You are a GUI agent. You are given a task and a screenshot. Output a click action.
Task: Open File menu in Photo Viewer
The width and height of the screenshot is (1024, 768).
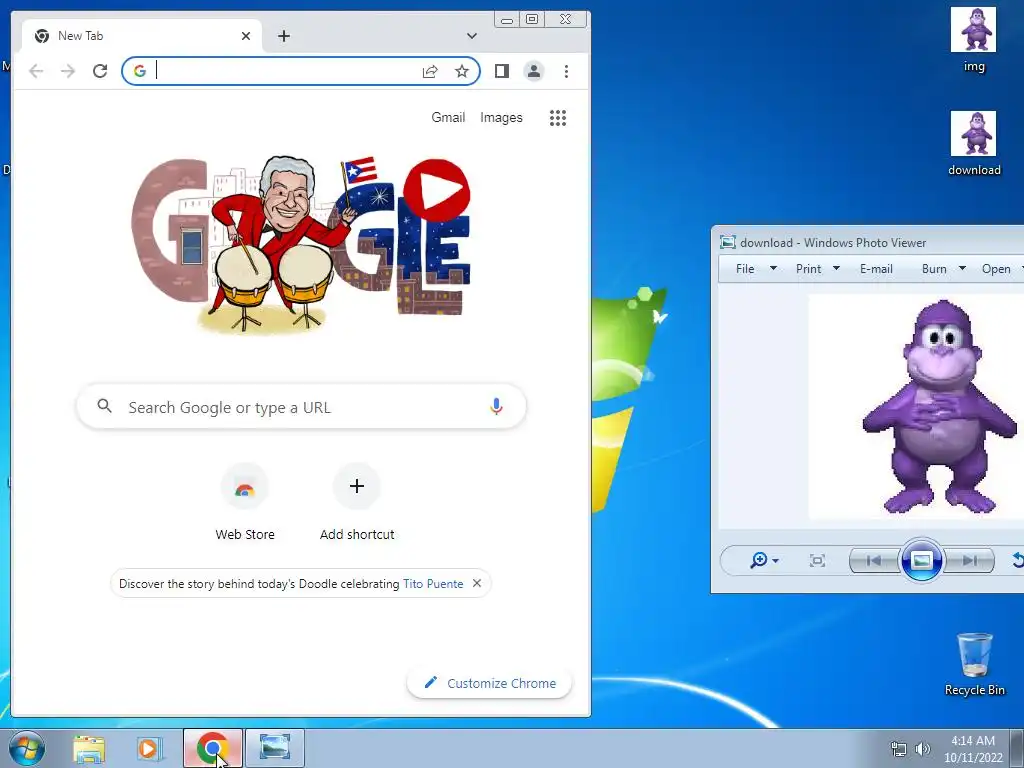click(755, 269)
